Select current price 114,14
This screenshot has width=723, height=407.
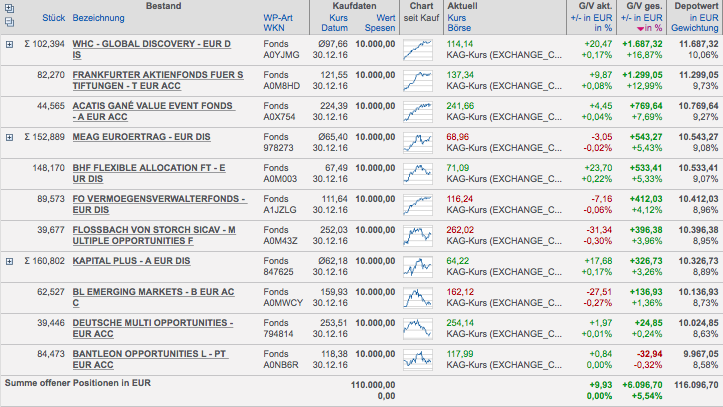pyautogui.click(x=460, y=44)
